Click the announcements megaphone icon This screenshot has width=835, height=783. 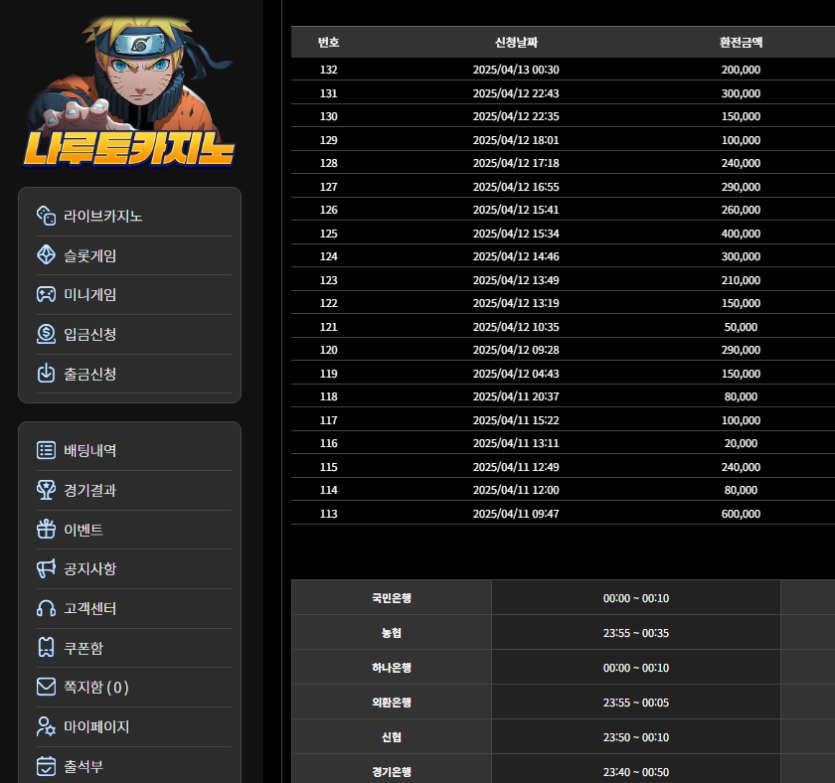coord(46,568)
